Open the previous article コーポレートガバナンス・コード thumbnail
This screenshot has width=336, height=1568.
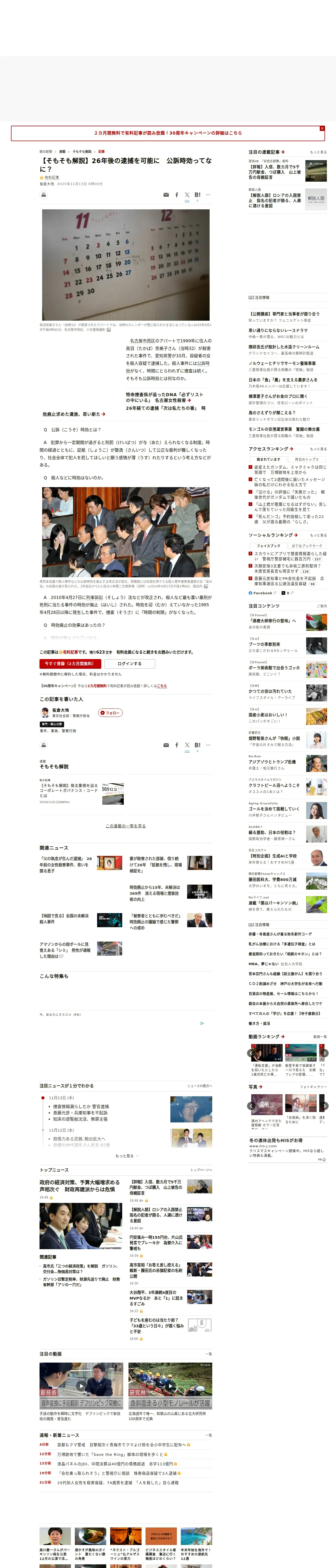[112, 794]
